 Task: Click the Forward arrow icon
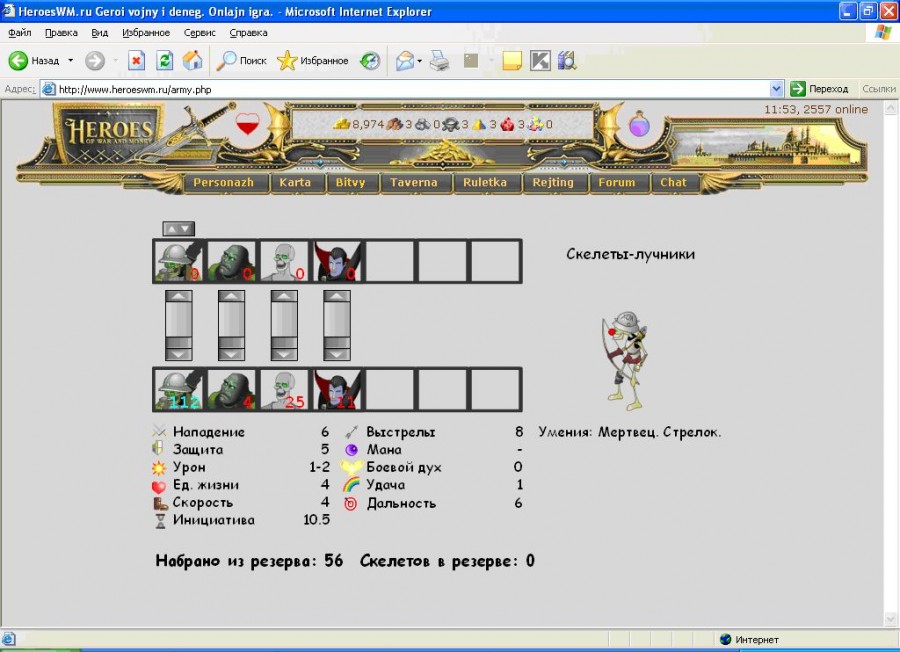click(x=95, y=60)
